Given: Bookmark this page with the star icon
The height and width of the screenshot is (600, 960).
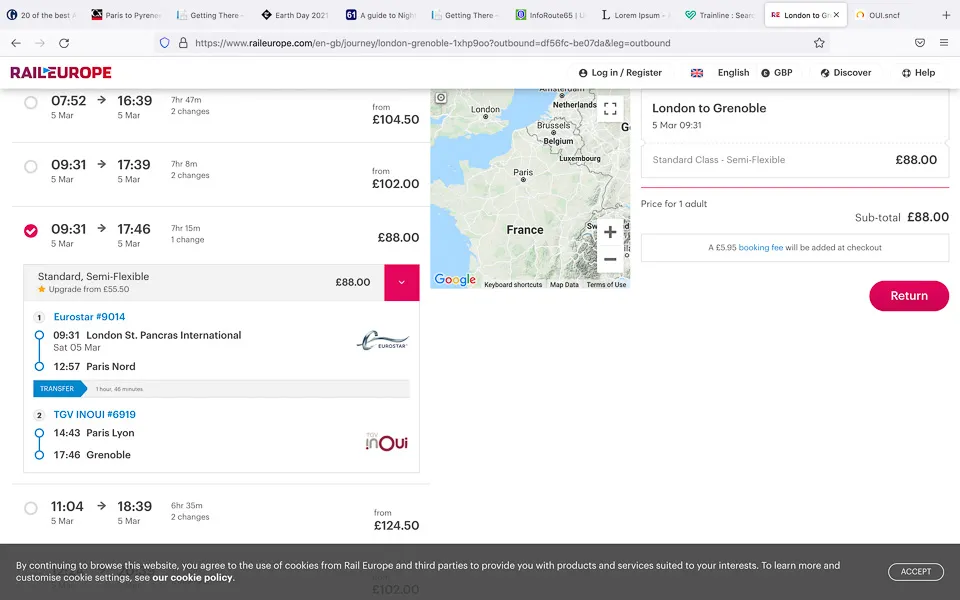Looking at the screenshot, I should point(819,43).
